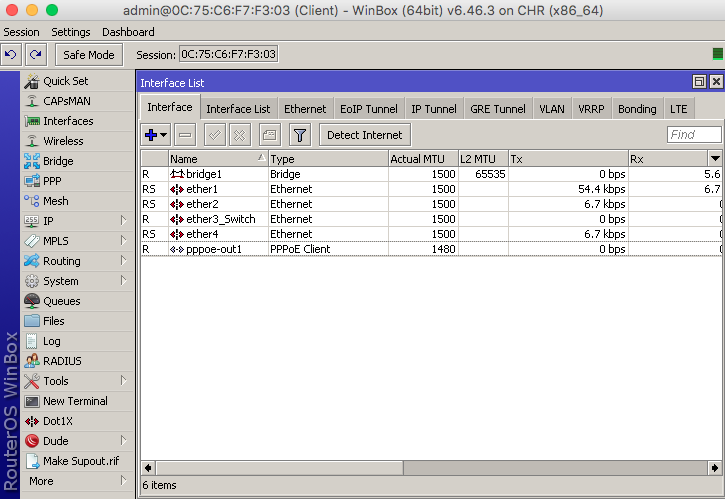Image resolution: width=725 pixels, height=499 pixels.
Task: Switch to the Bonding tab
Action: (x=637, y=109)
